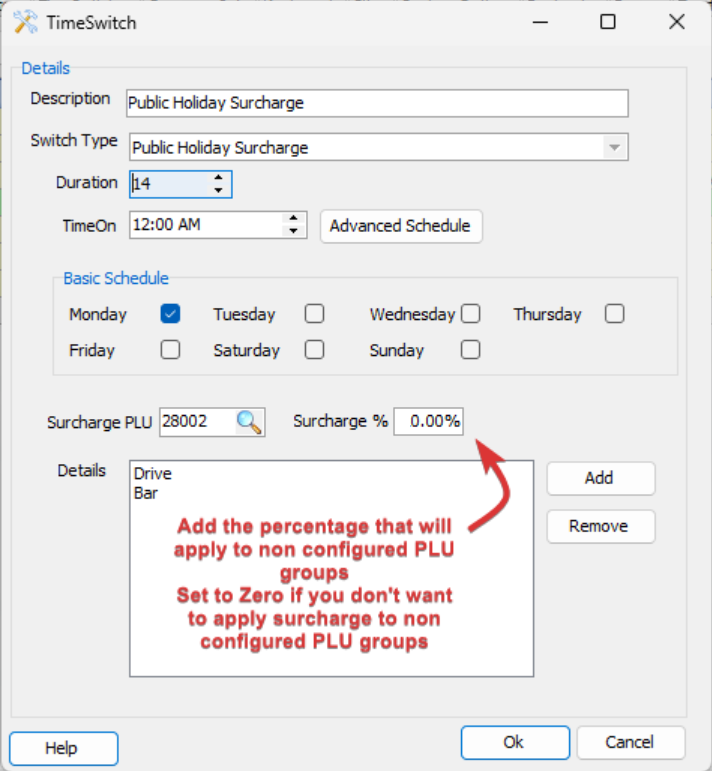Click the Add button
The height and width of the screenshot is (771, 712).
pyautogui.click(x=601, y=478)
